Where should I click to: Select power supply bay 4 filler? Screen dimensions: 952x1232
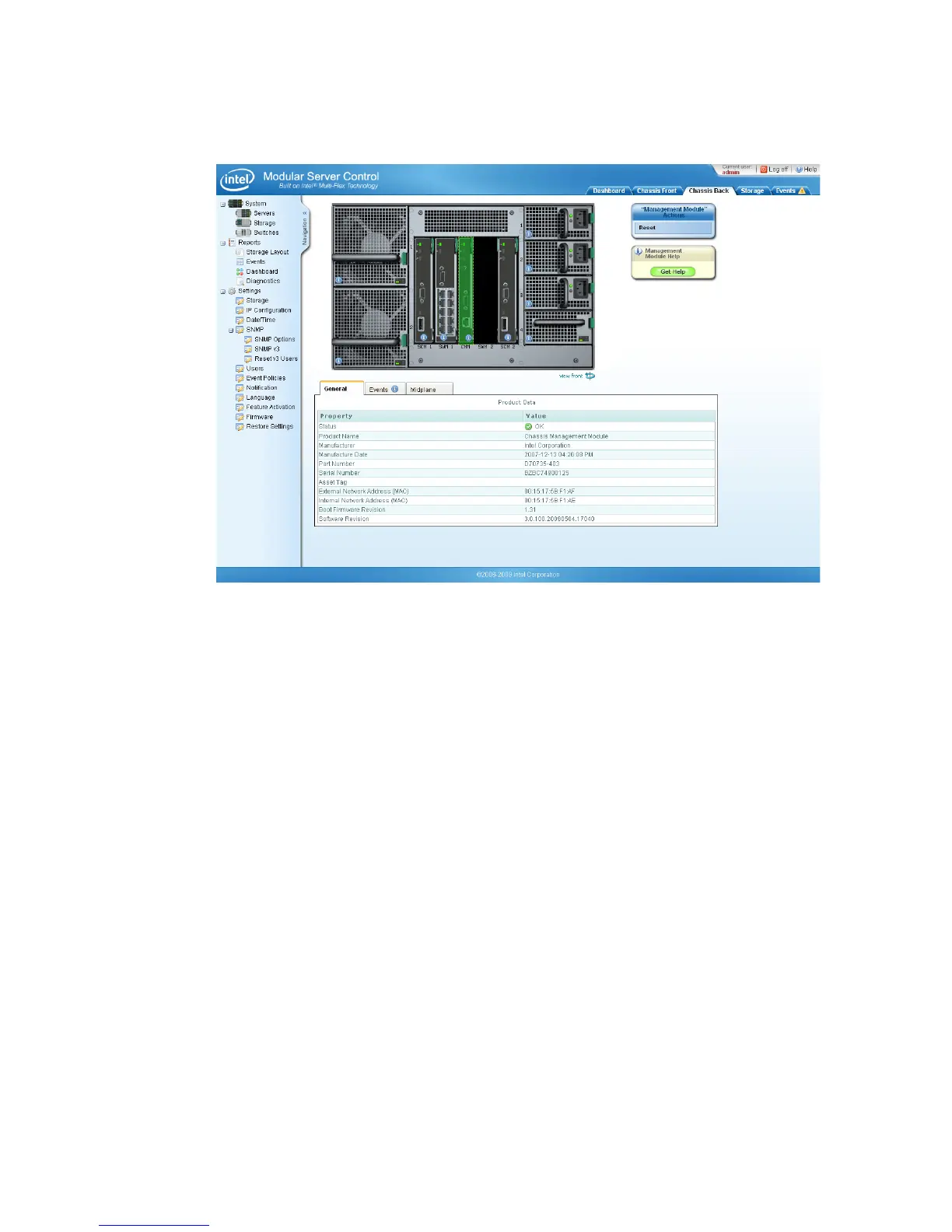point(558,327)
